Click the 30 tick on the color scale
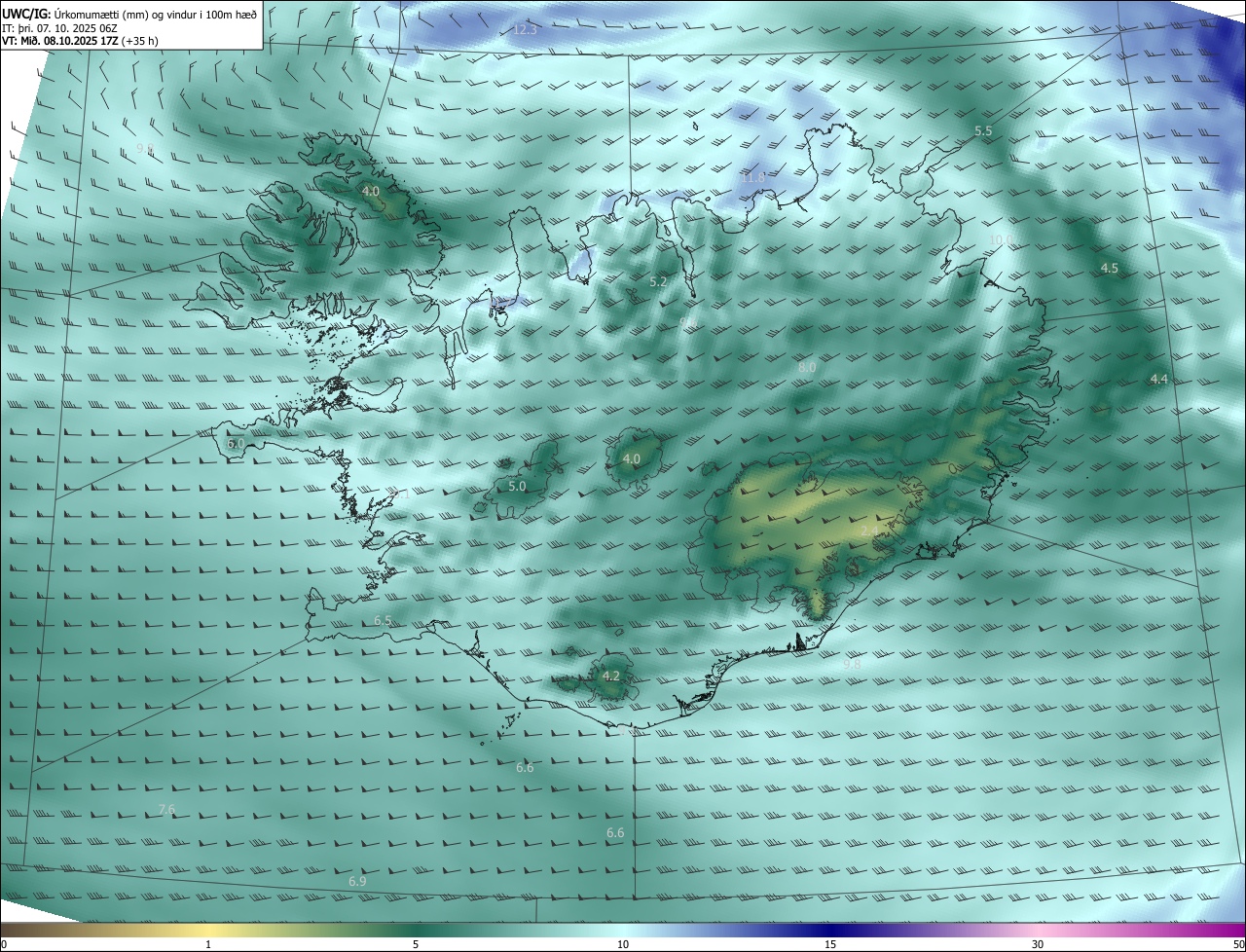Viewport: 1246px width, 952px height. coord(1038,945)
